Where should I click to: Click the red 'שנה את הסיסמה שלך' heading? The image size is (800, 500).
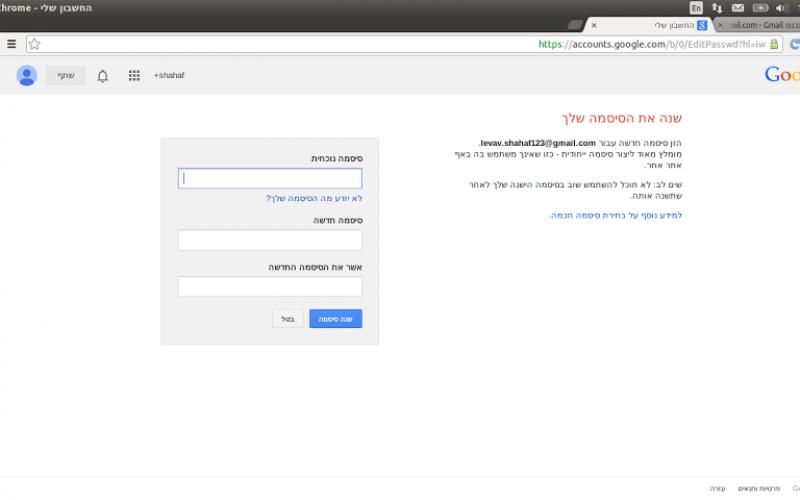[622, 118]
